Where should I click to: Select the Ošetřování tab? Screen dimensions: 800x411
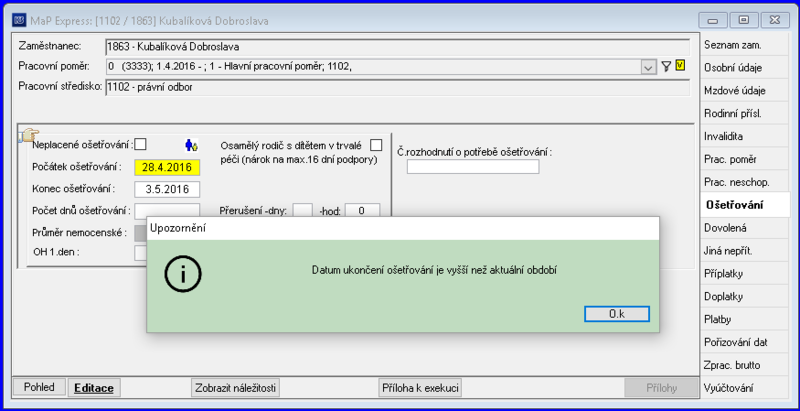pos(745,206)
